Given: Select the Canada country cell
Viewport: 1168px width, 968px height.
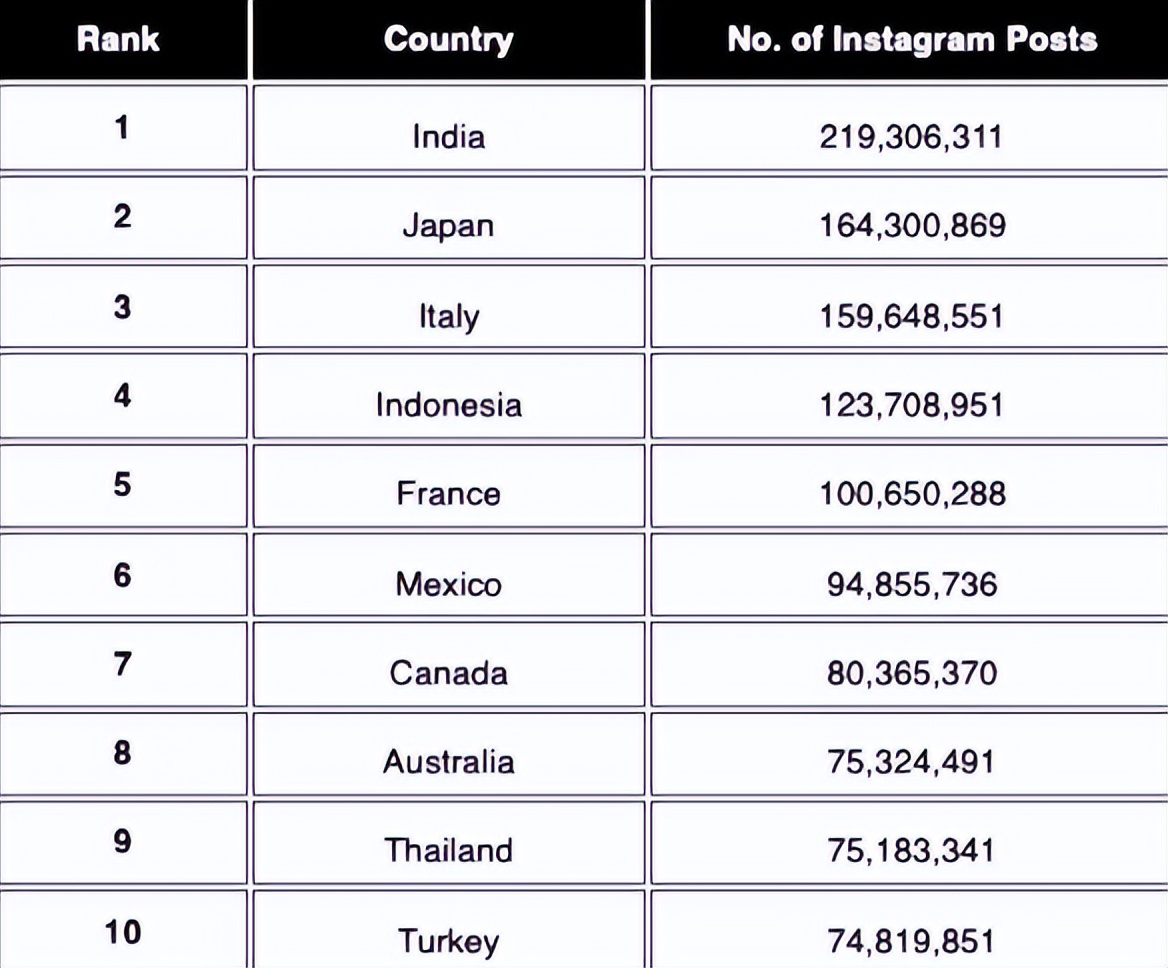Looking at the screenshot, I should pyautogui.click(x=448, y=664).
